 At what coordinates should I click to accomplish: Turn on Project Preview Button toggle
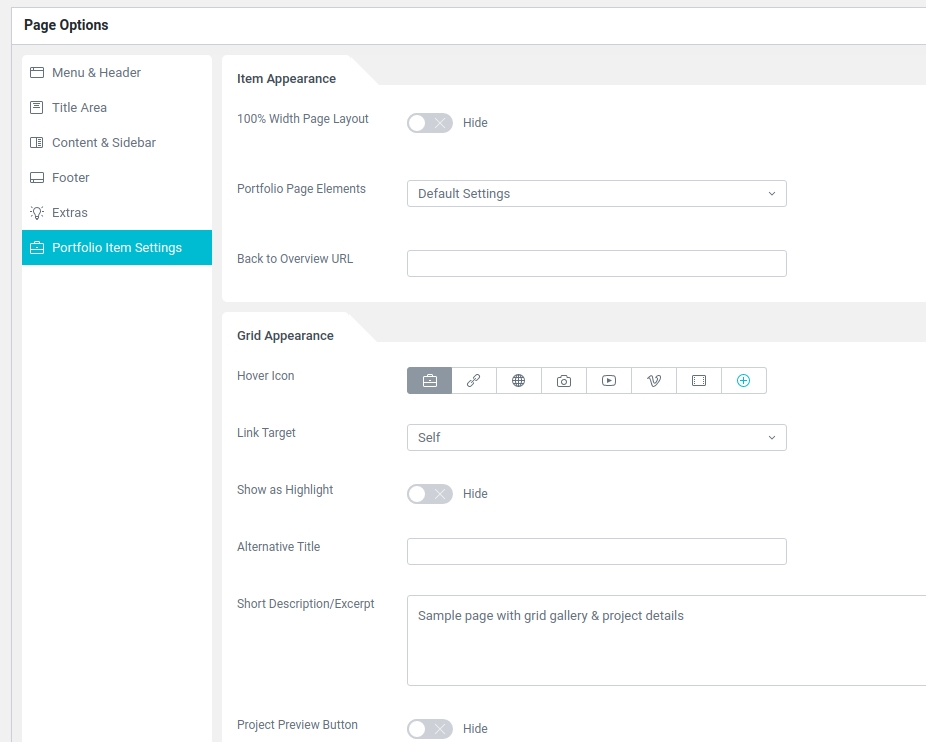click(429, 729)
